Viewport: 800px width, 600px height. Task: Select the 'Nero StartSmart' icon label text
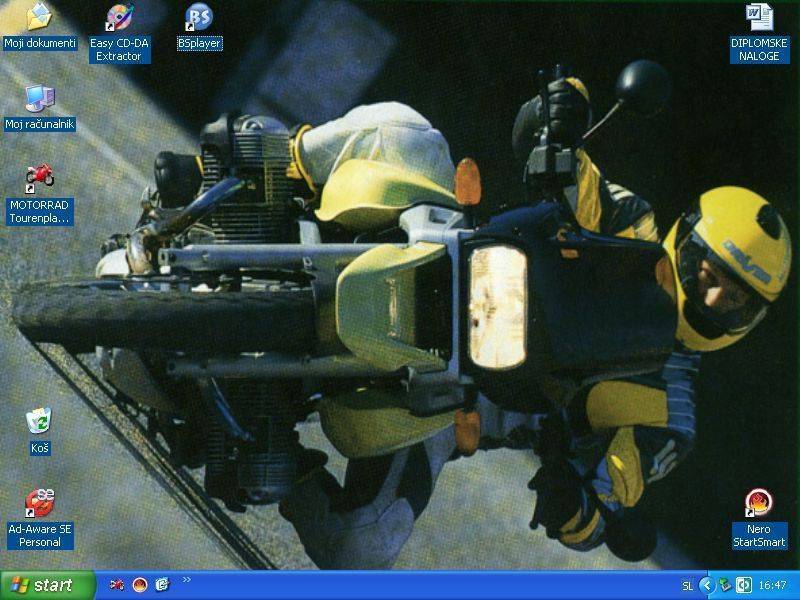coord(759,536)
